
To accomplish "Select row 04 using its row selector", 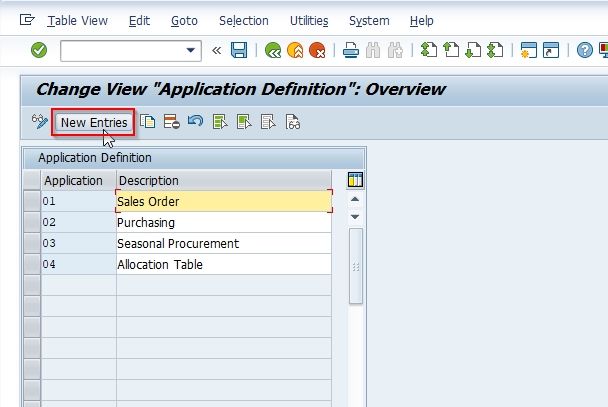I will pos(32,264).
